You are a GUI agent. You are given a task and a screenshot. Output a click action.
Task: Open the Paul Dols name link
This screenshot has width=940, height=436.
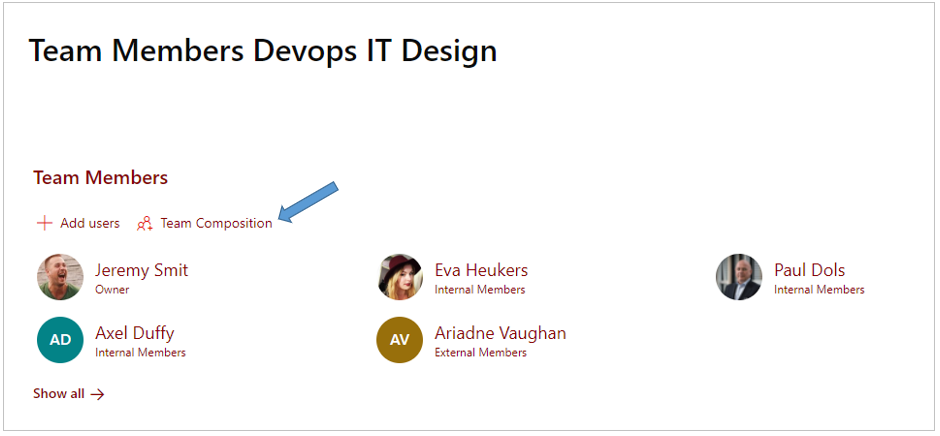(809, 270)
